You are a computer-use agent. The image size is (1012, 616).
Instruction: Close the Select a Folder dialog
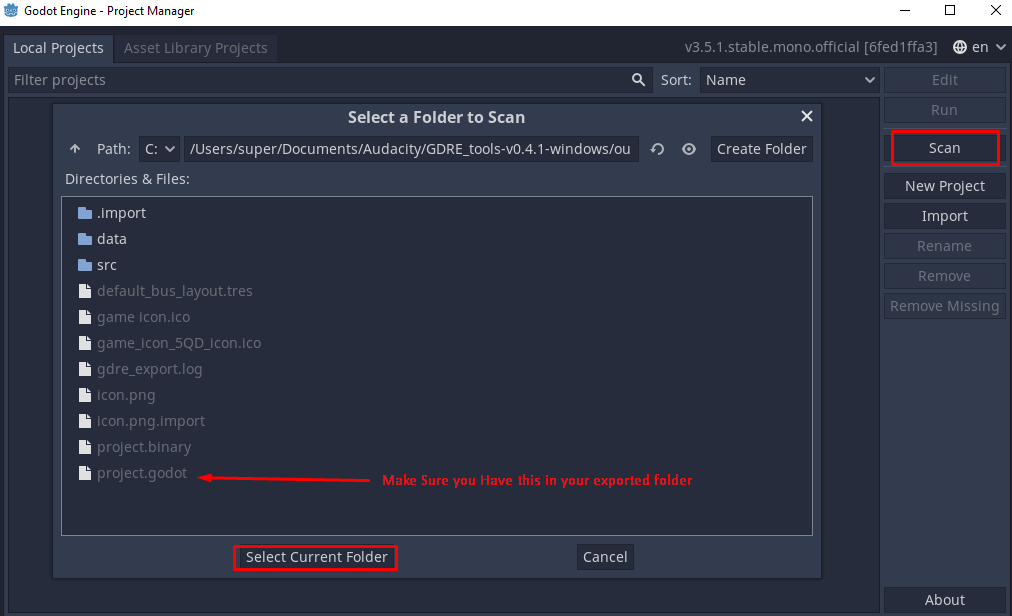tap(807, 117)
